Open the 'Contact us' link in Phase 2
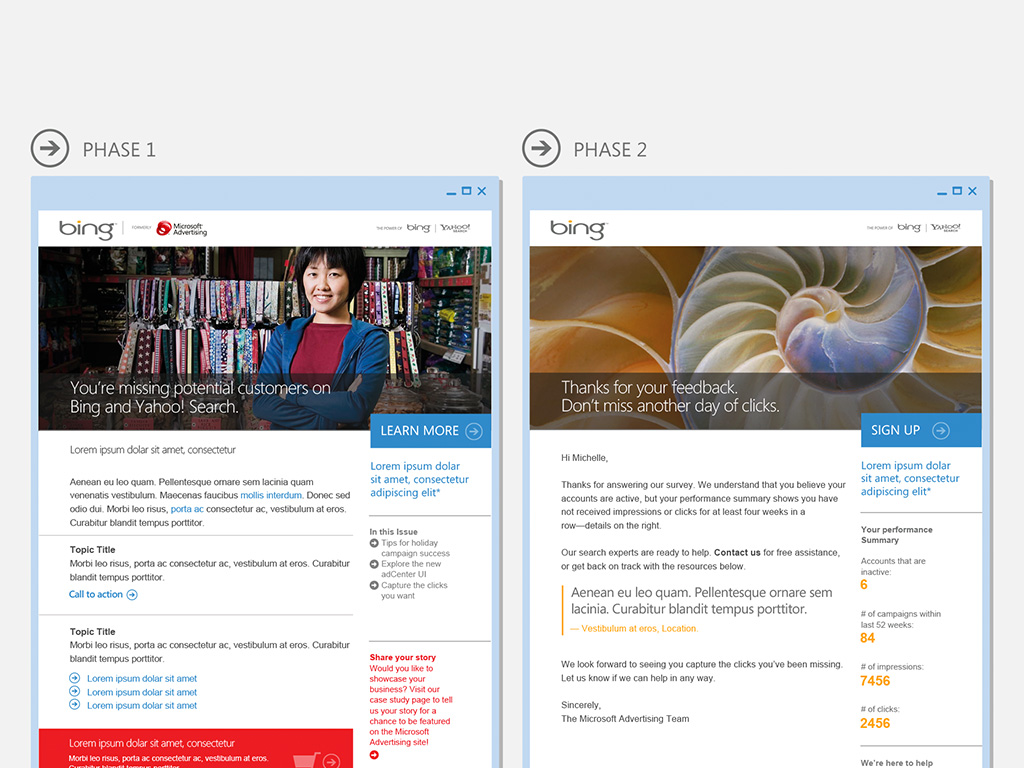 point(737,552)
